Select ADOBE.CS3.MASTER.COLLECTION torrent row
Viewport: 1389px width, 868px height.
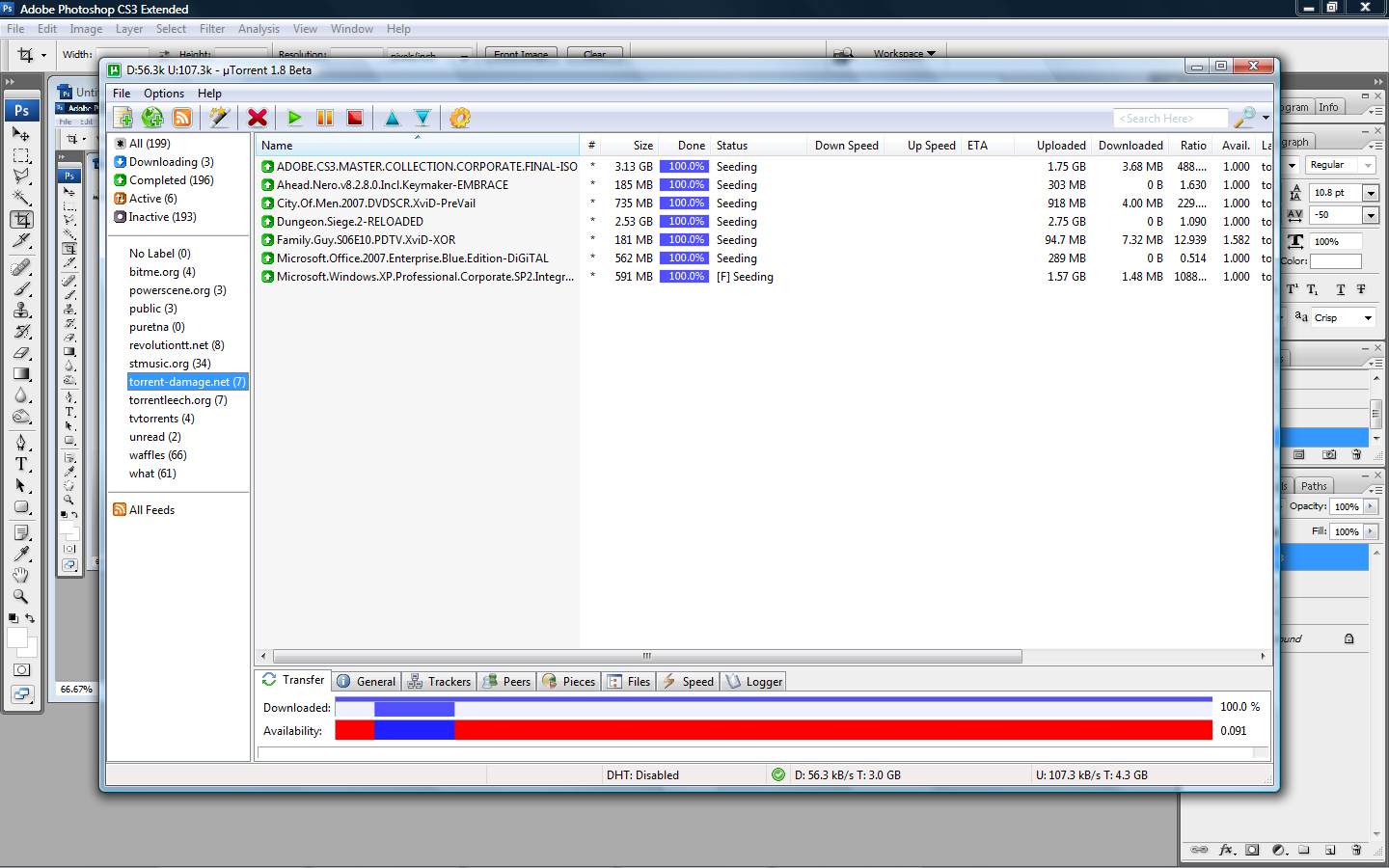[x=764, y=167]
